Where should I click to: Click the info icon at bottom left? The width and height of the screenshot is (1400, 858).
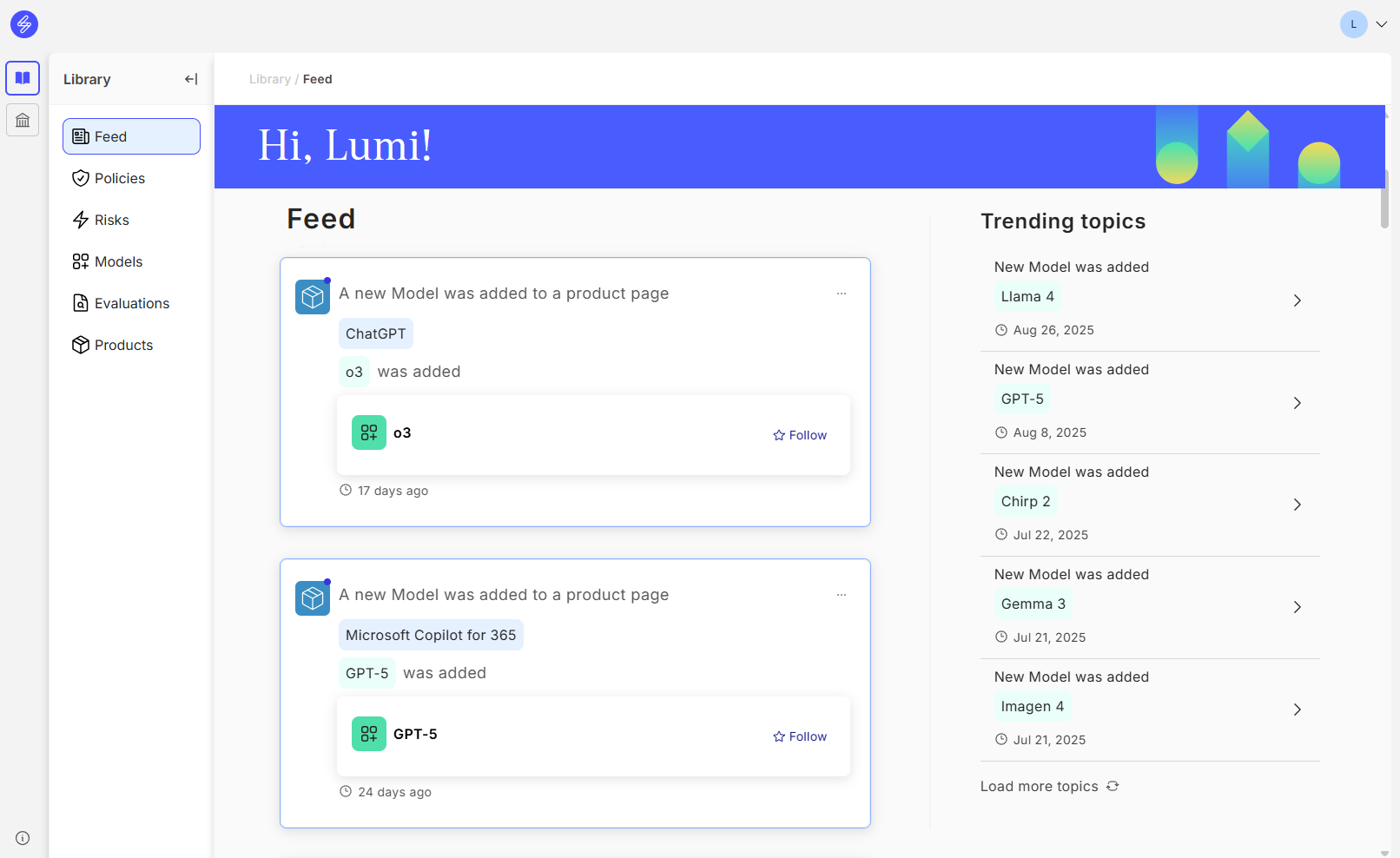[23, 838]
